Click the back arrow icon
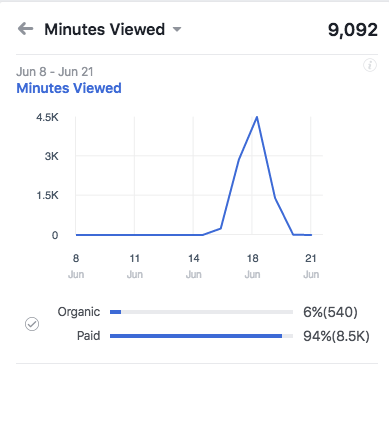This screenshot has height=447, width=389. coord(25,29)
